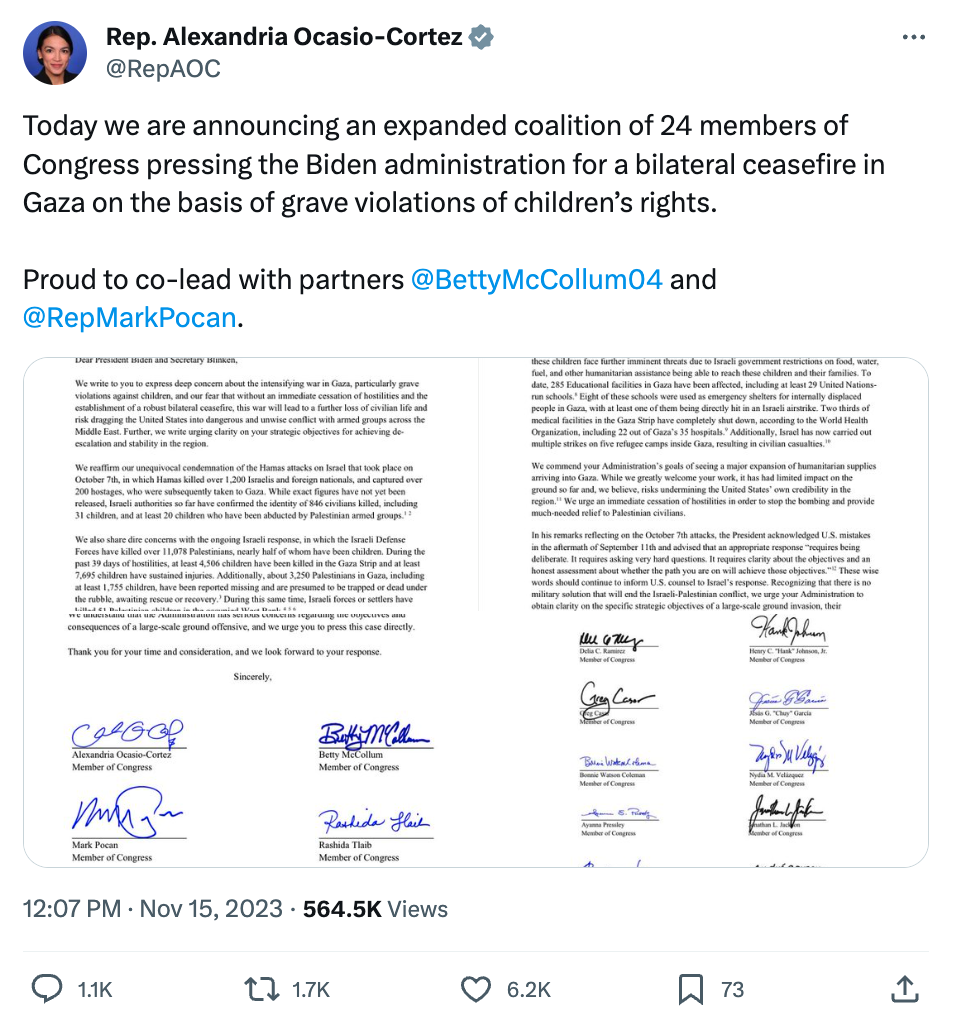This screenshot has height=1024, width=954.
Task: Click the blue verified checkmark badge
Action: pos(481,38)
